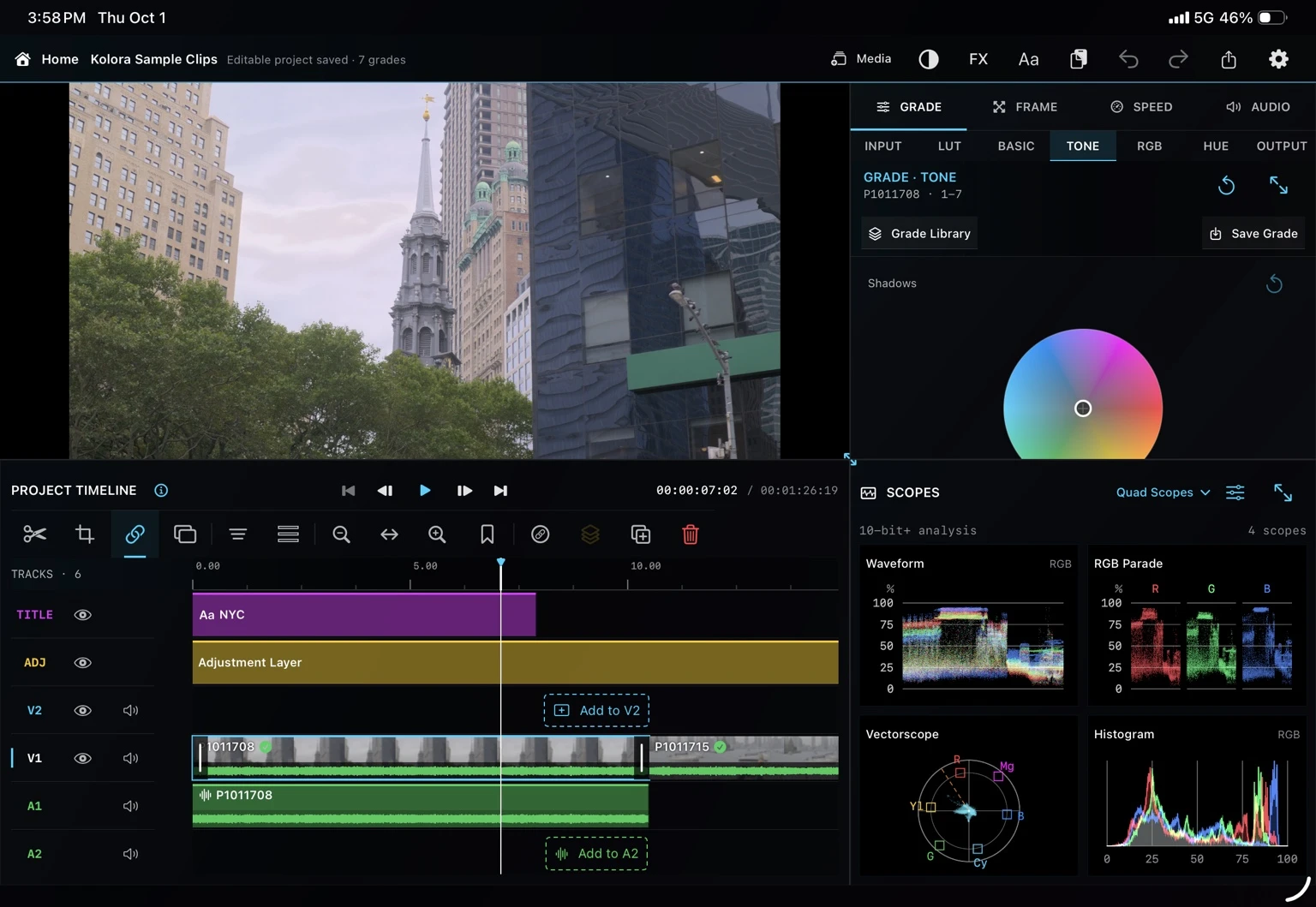Image resolution: width=1316 pixels, height=907 pixels.
Task: Tap the half-circle contrast icon in header
Action: 929,59
